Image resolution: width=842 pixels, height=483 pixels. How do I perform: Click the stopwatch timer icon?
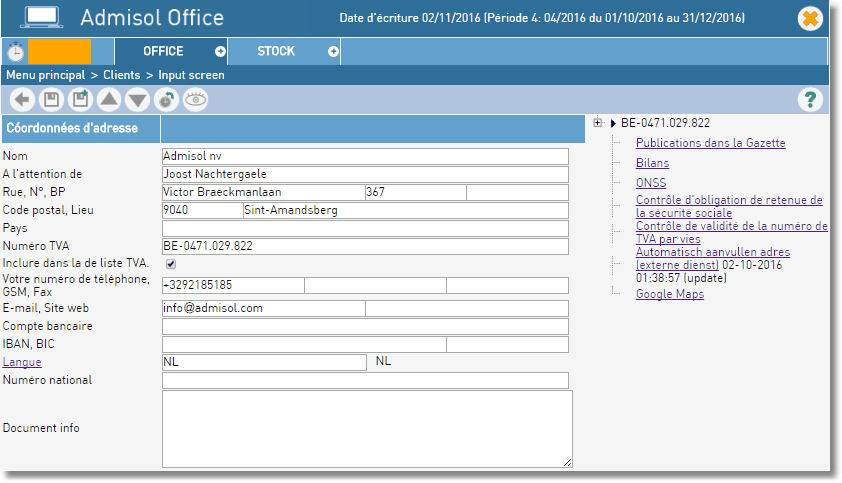16,52
